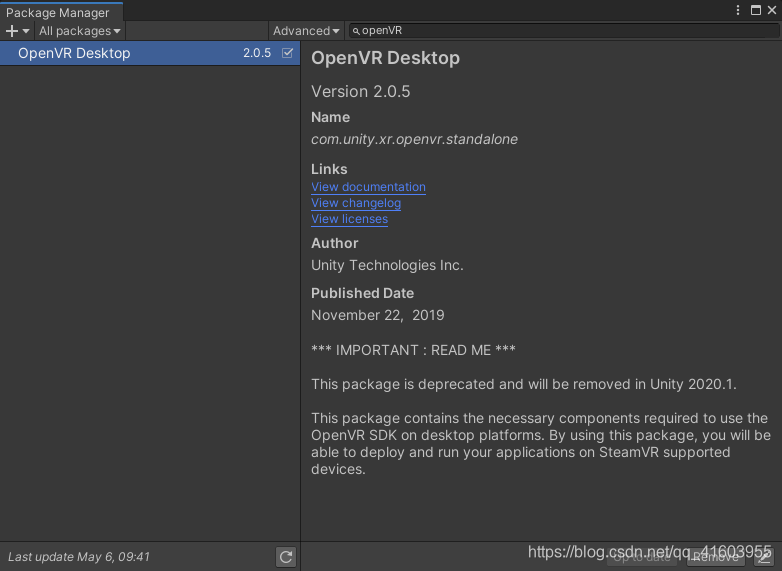Open the All packages filter dropdown
The width and height of the screenshot is (782, 571).
(x=80, y=31)
